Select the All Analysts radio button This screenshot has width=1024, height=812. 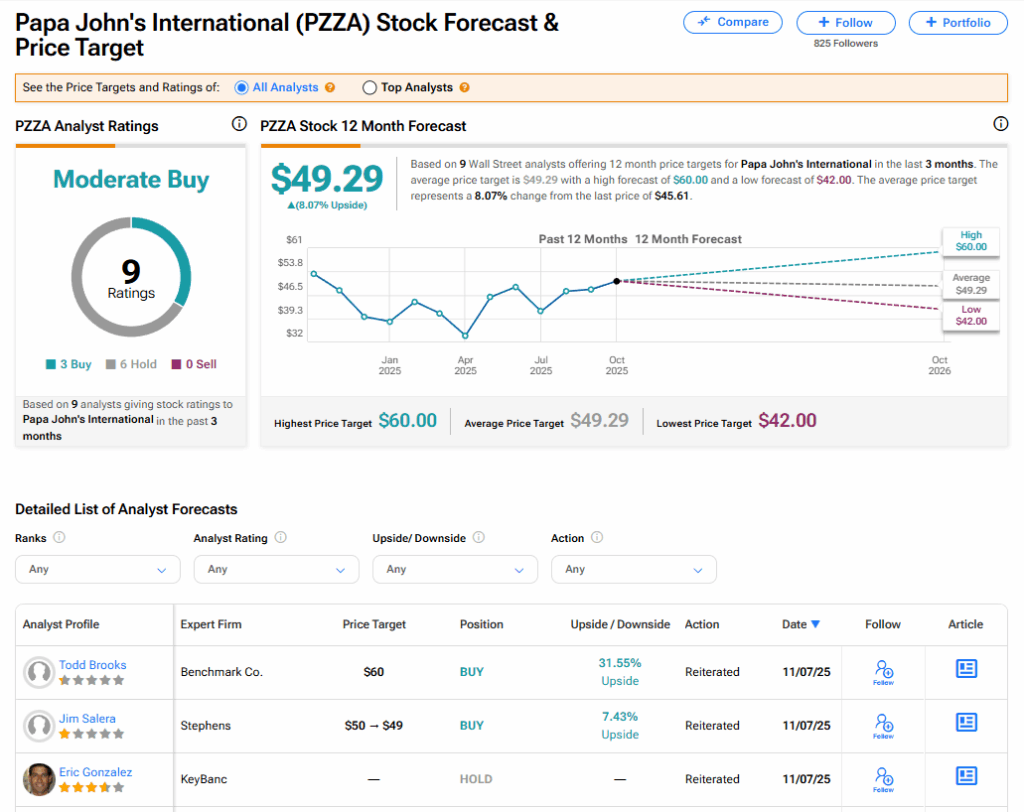point(241,88)
